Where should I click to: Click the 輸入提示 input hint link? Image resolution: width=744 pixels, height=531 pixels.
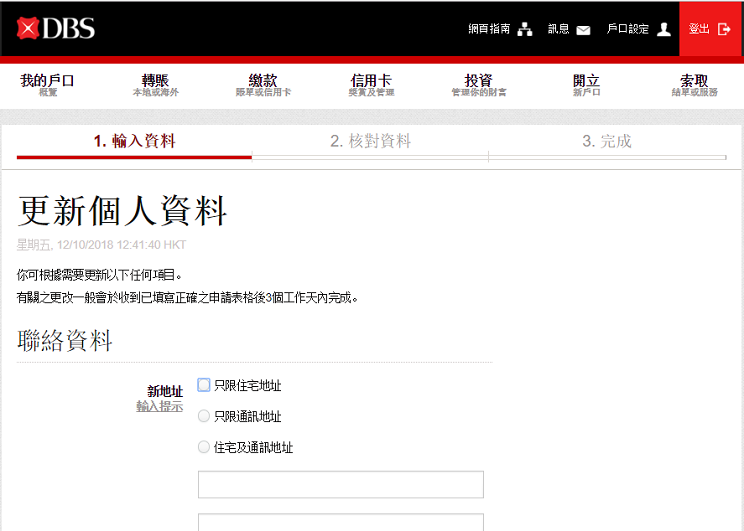click(x=159, y=407)
